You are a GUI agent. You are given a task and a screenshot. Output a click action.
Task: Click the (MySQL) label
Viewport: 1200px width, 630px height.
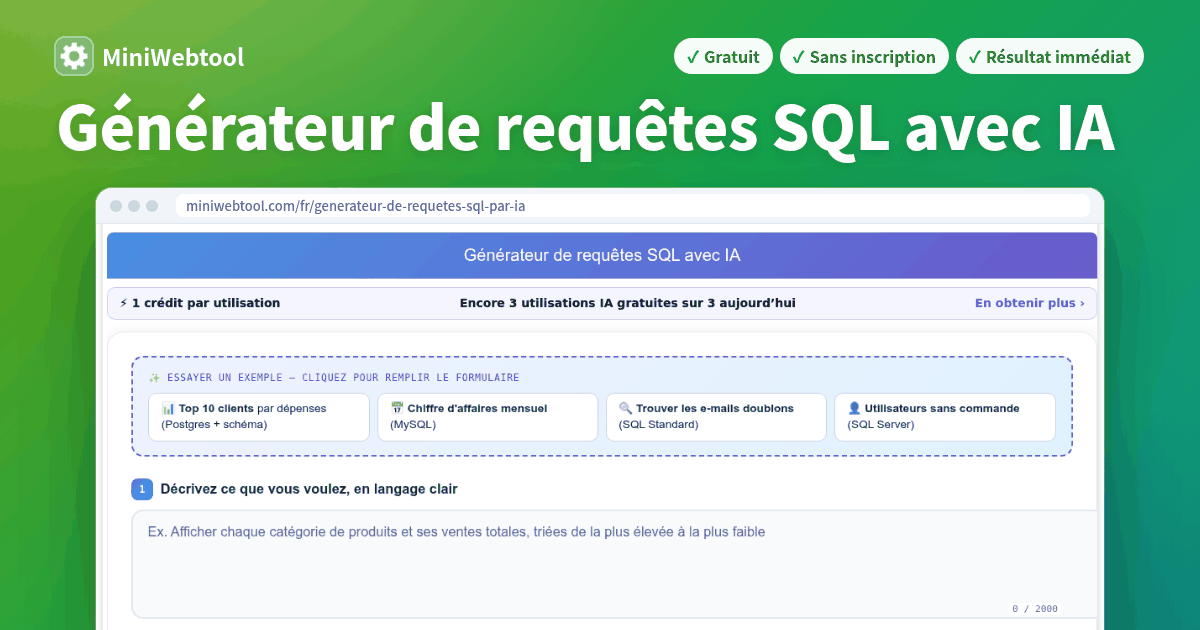pyautogui.click(x=413, y=425)
